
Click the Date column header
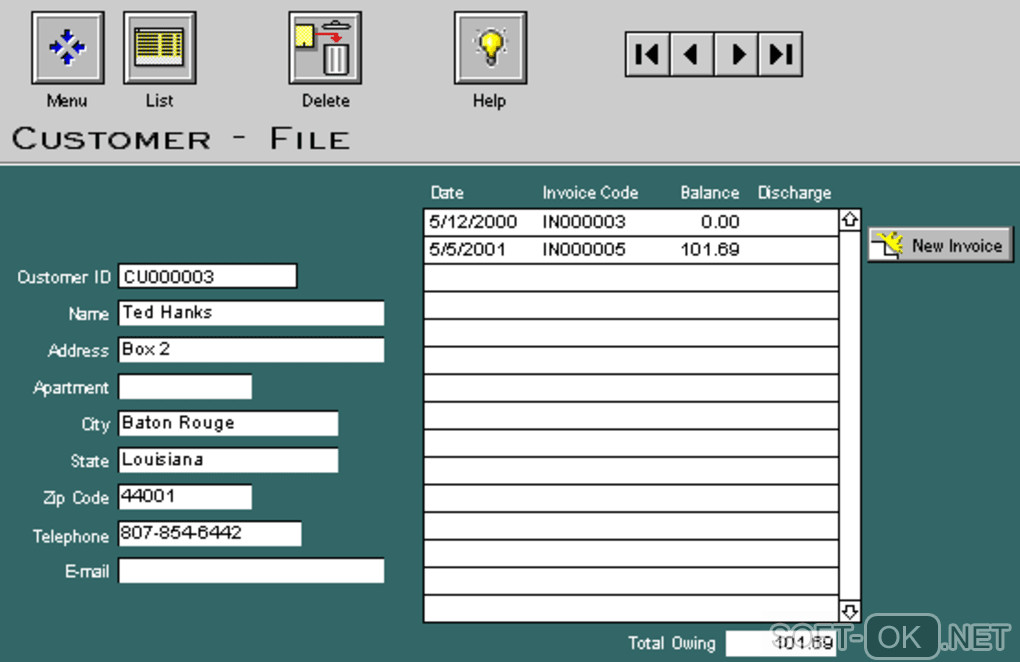tap(447, 193)
